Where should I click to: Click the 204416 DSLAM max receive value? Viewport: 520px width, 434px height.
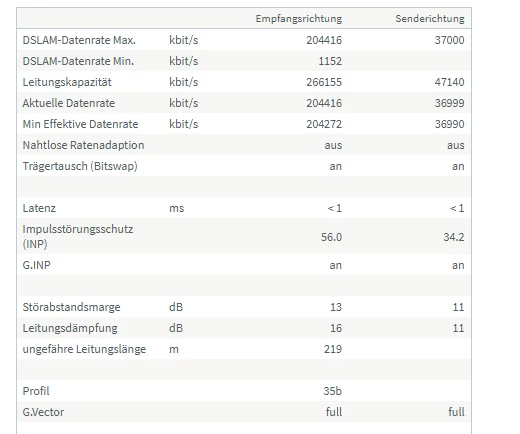[x=324, y=40]
